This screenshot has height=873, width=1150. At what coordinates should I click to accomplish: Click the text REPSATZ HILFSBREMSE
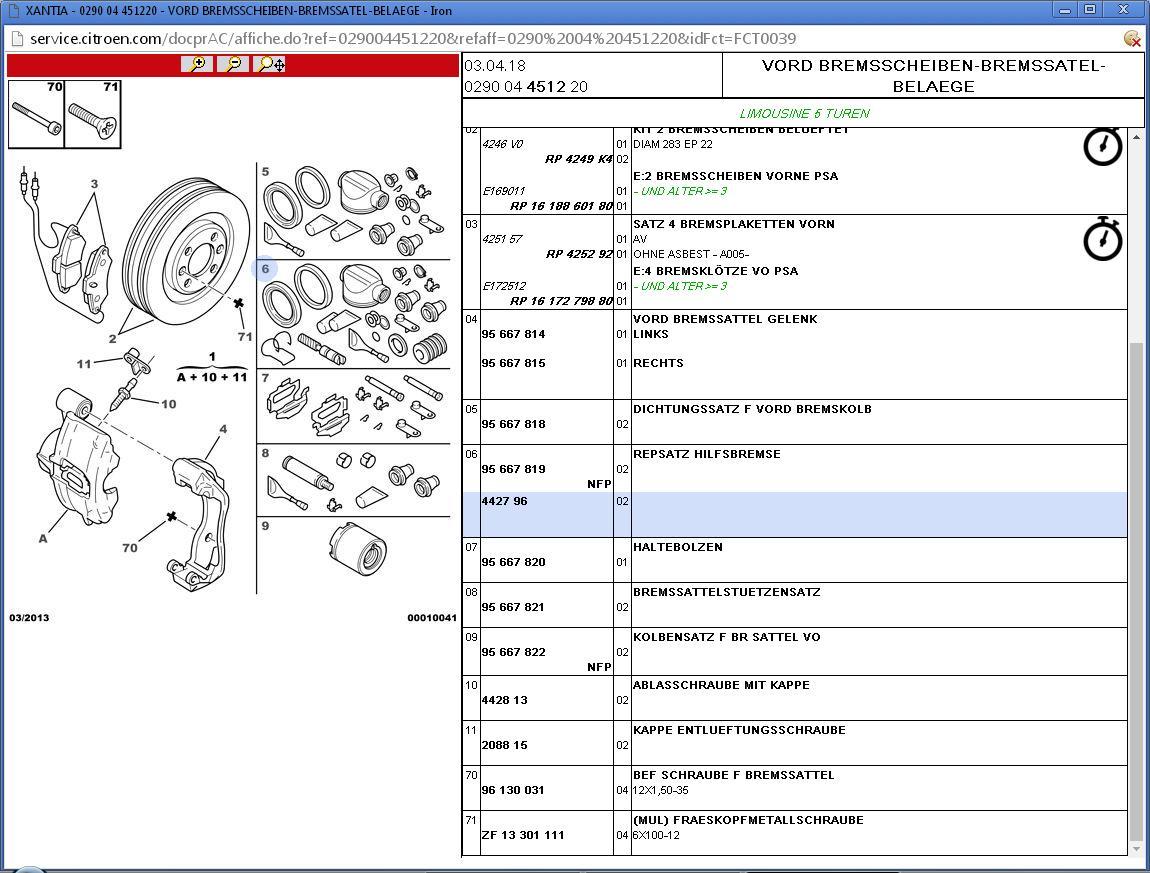click(x=707, y=454)
